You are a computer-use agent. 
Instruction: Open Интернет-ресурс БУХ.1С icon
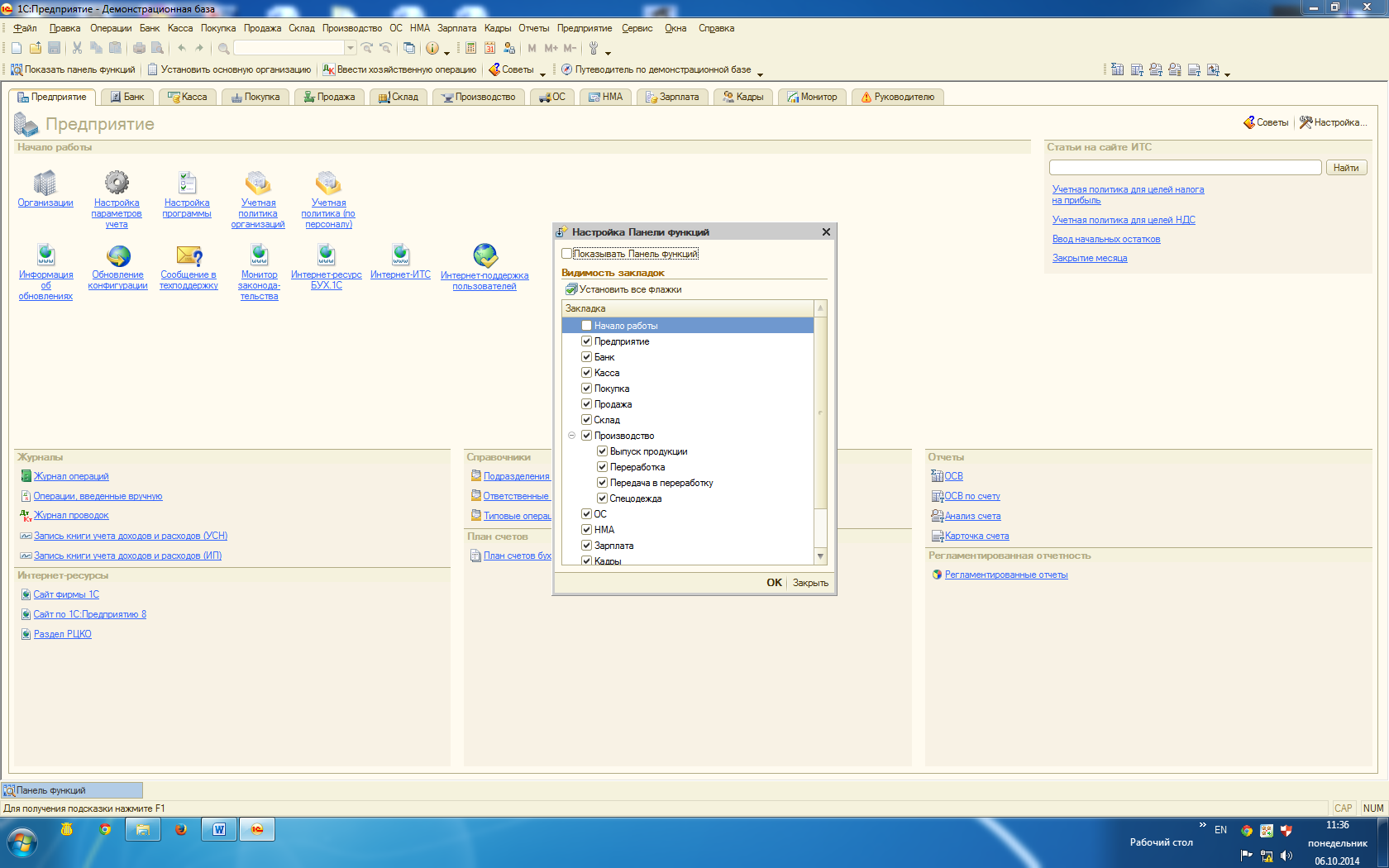[x=327, y=255]
